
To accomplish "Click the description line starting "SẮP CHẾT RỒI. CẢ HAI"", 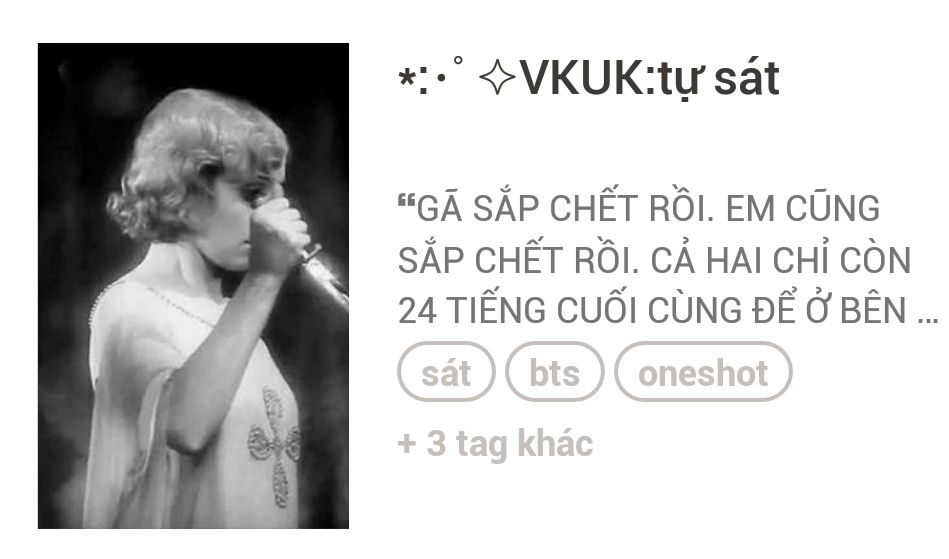I will 654,260.
